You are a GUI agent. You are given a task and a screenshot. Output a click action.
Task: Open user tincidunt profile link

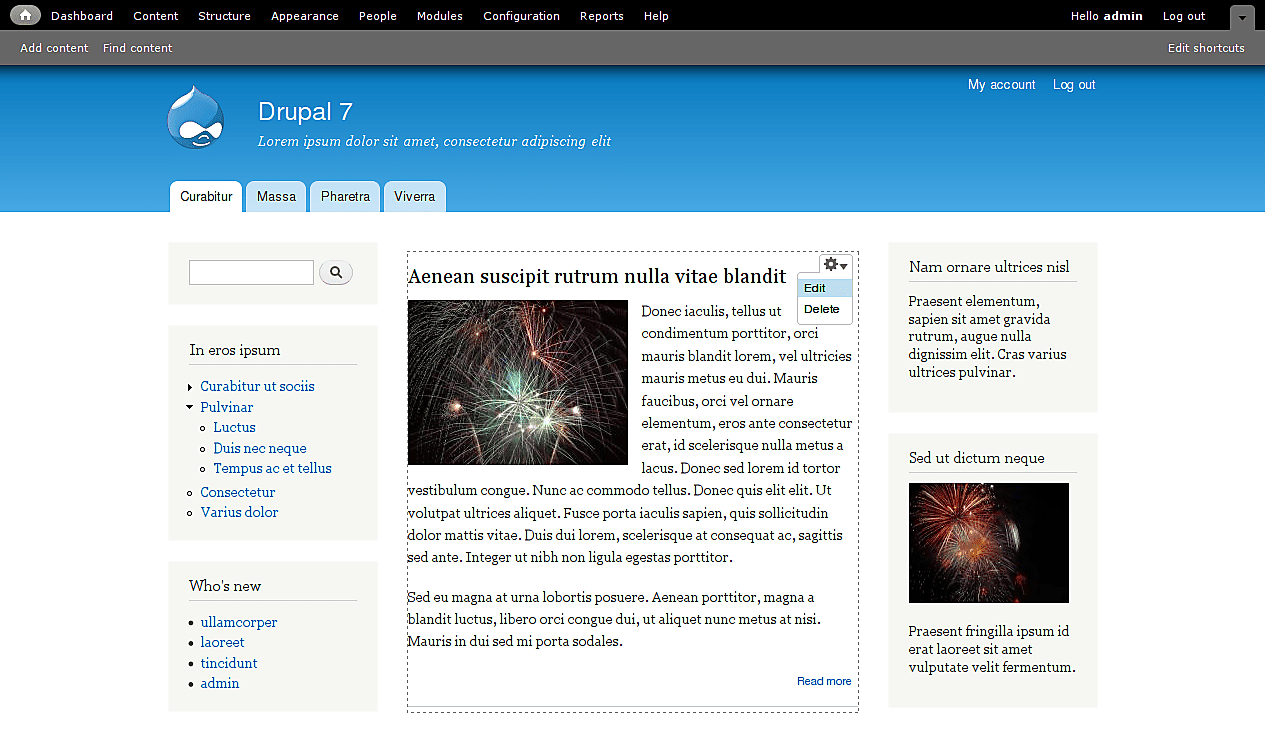pos(229,663)
